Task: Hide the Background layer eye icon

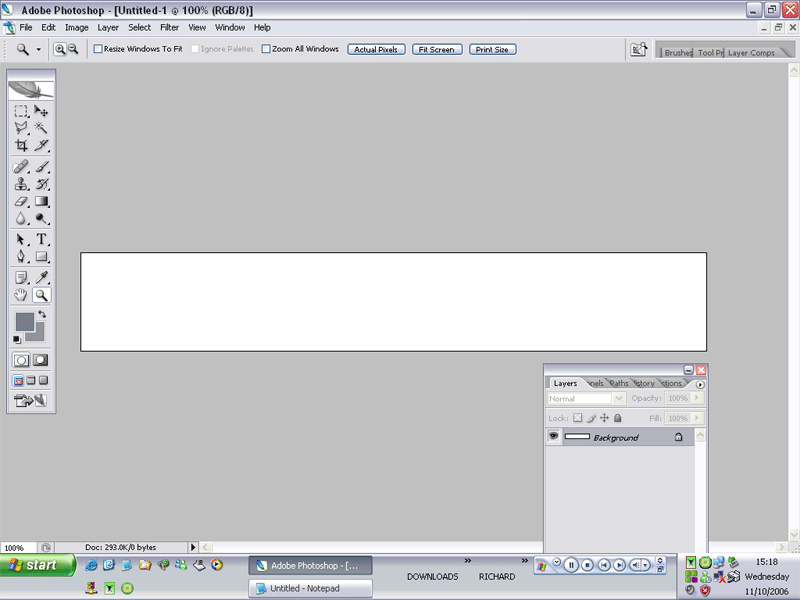Action: coord(554,436)
